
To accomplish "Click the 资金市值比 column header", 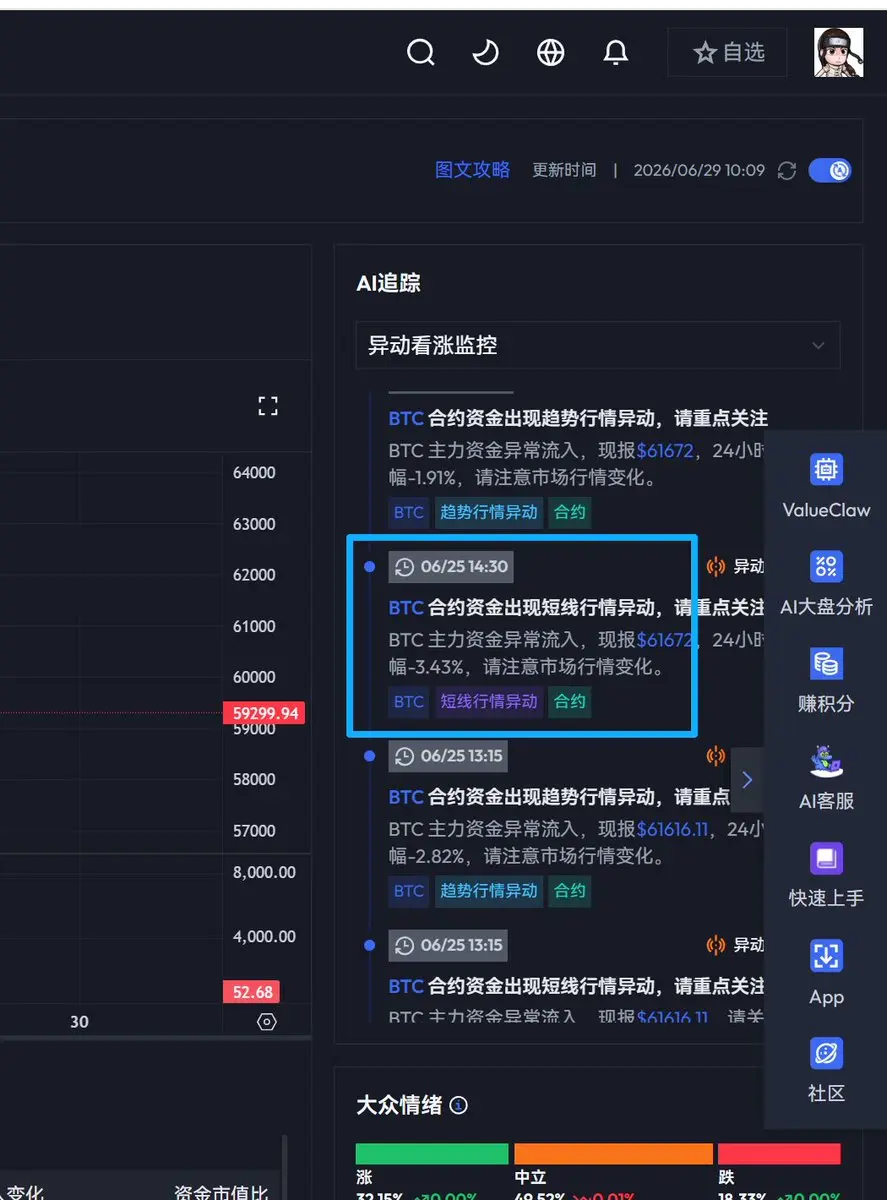I will click(x=221, y=1191).
